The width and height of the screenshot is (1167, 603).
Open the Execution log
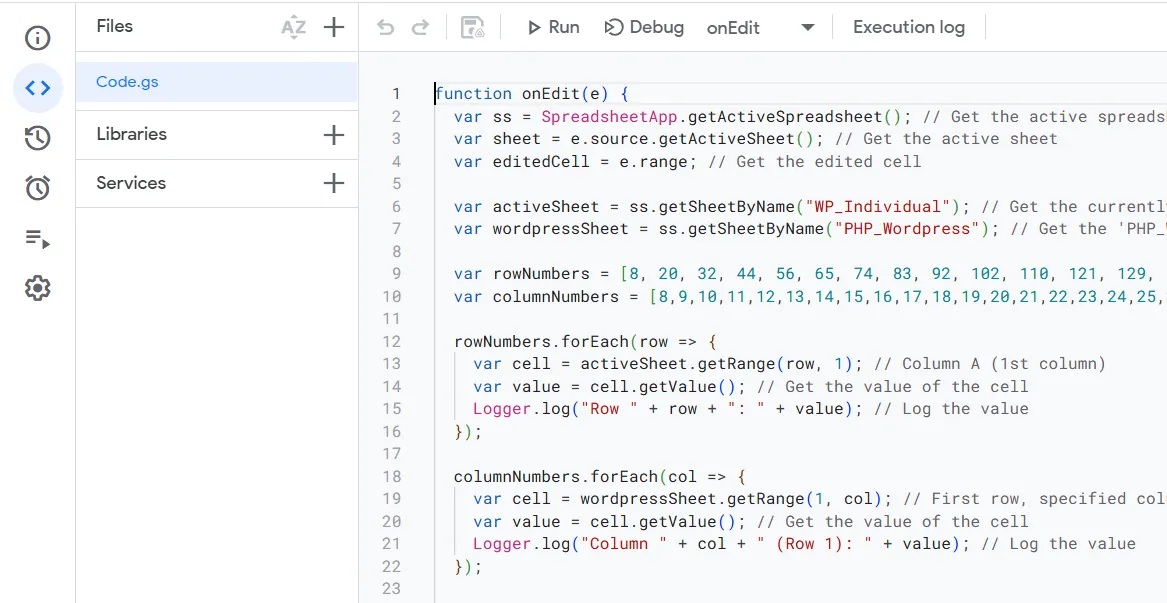coord(908,27)
